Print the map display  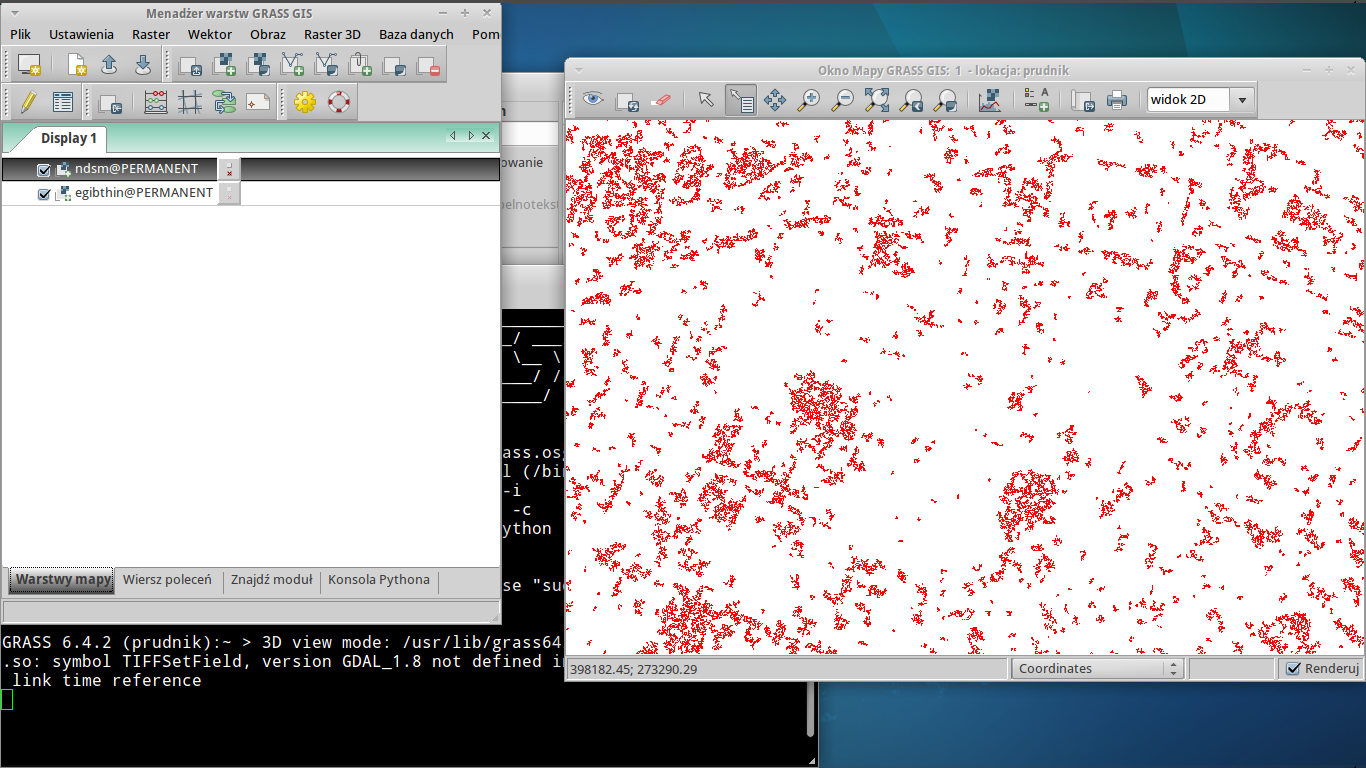1117,99
